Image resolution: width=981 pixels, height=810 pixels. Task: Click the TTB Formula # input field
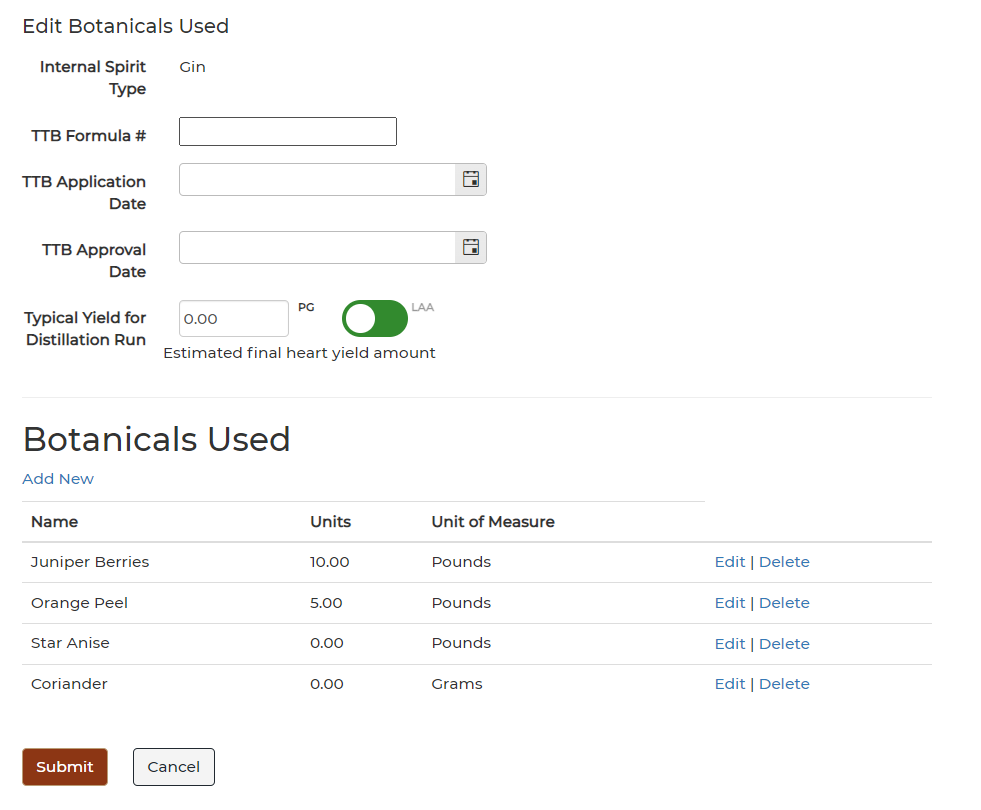click(288, 131)
